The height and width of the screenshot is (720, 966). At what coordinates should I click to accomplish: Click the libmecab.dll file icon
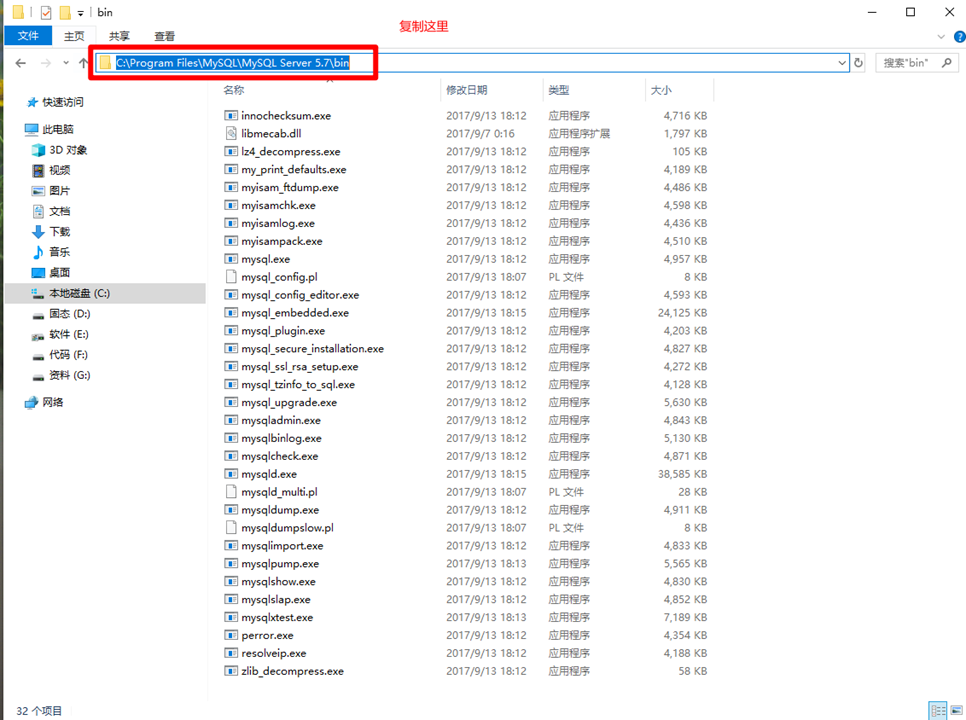click(231, 134)
